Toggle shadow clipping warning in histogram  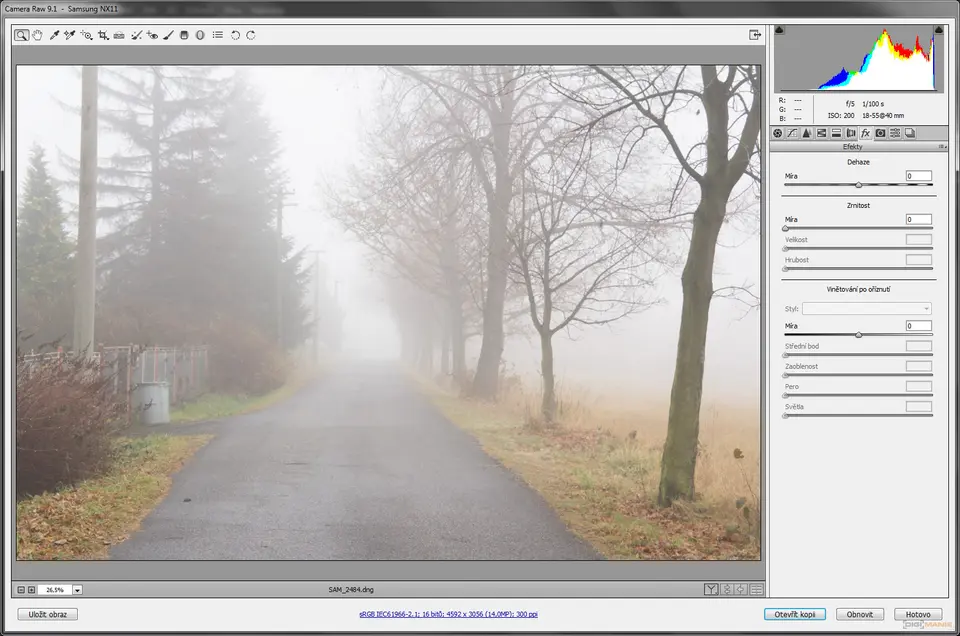[x=780, y=31]
